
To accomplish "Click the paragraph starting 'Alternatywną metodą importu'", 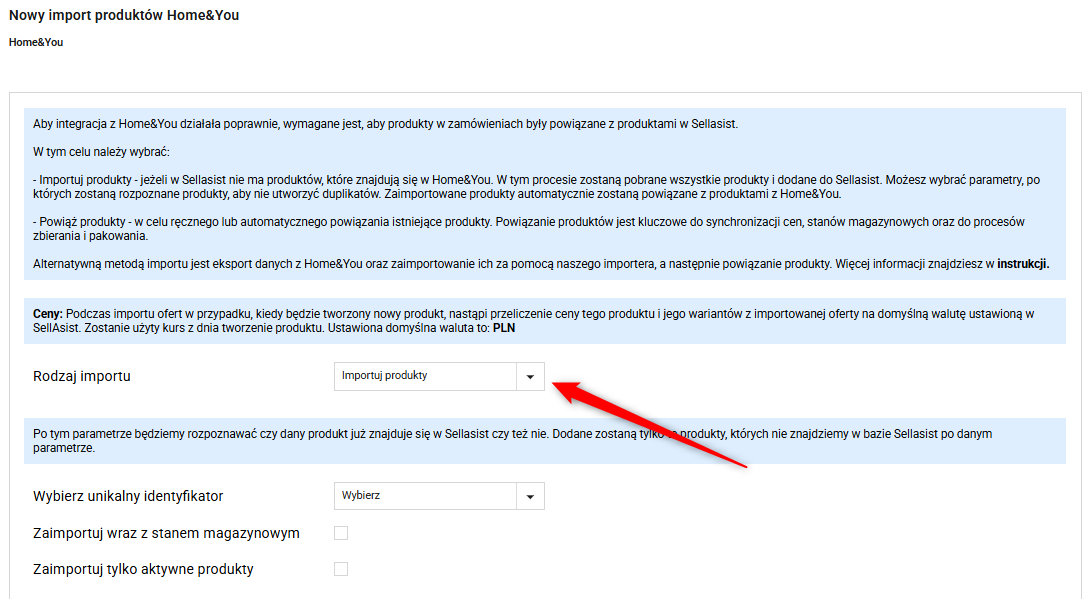I will tap(541, 264).
